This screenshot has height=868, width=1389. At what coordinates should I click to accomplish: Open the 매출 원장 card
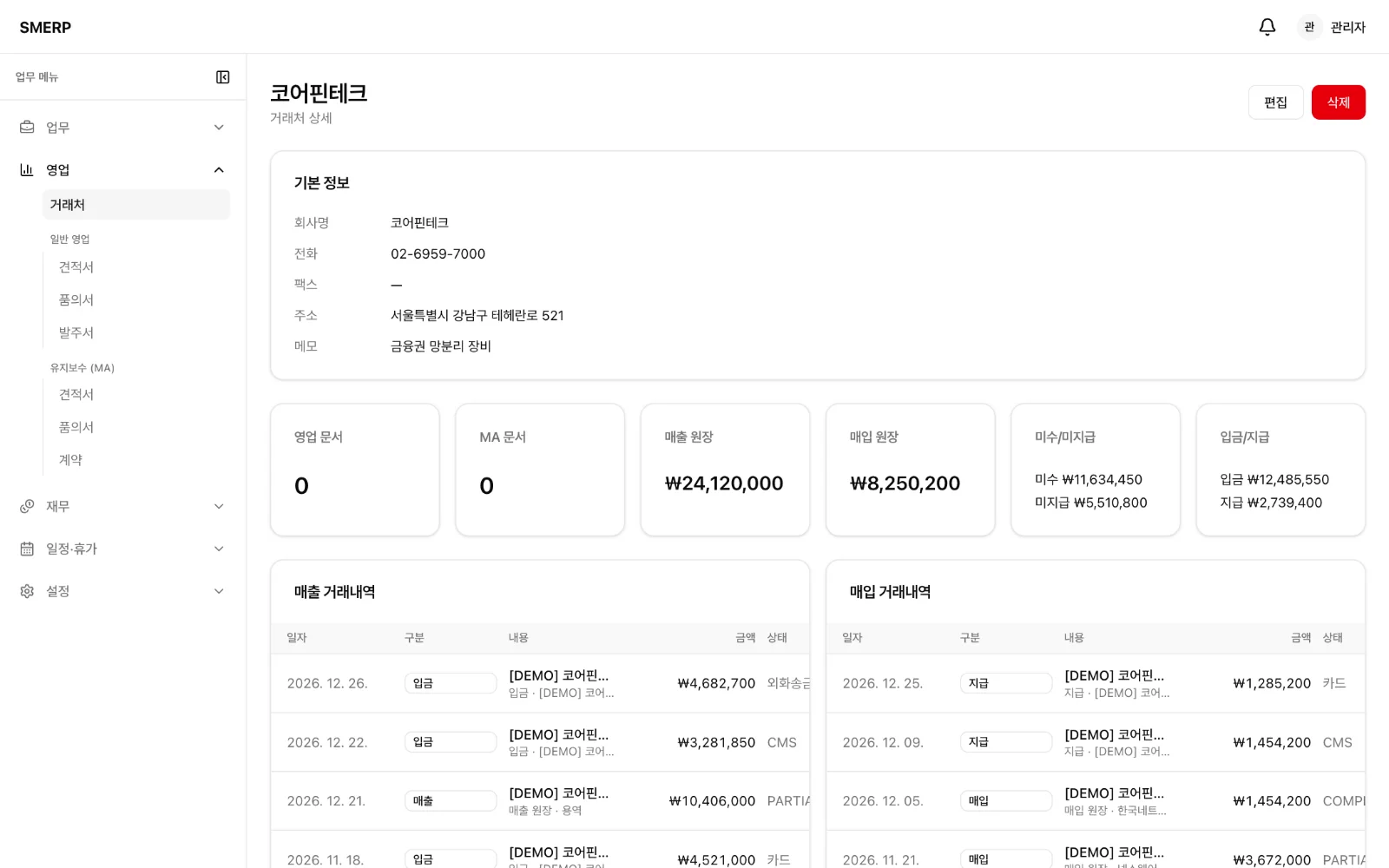pos(725,470)
